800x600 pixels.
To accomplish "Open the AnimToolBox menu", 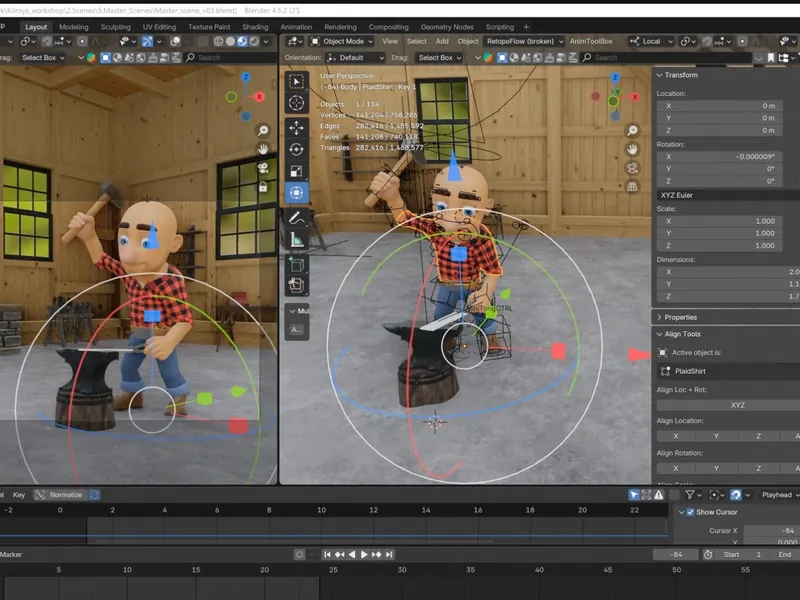I will coord(591,41).
